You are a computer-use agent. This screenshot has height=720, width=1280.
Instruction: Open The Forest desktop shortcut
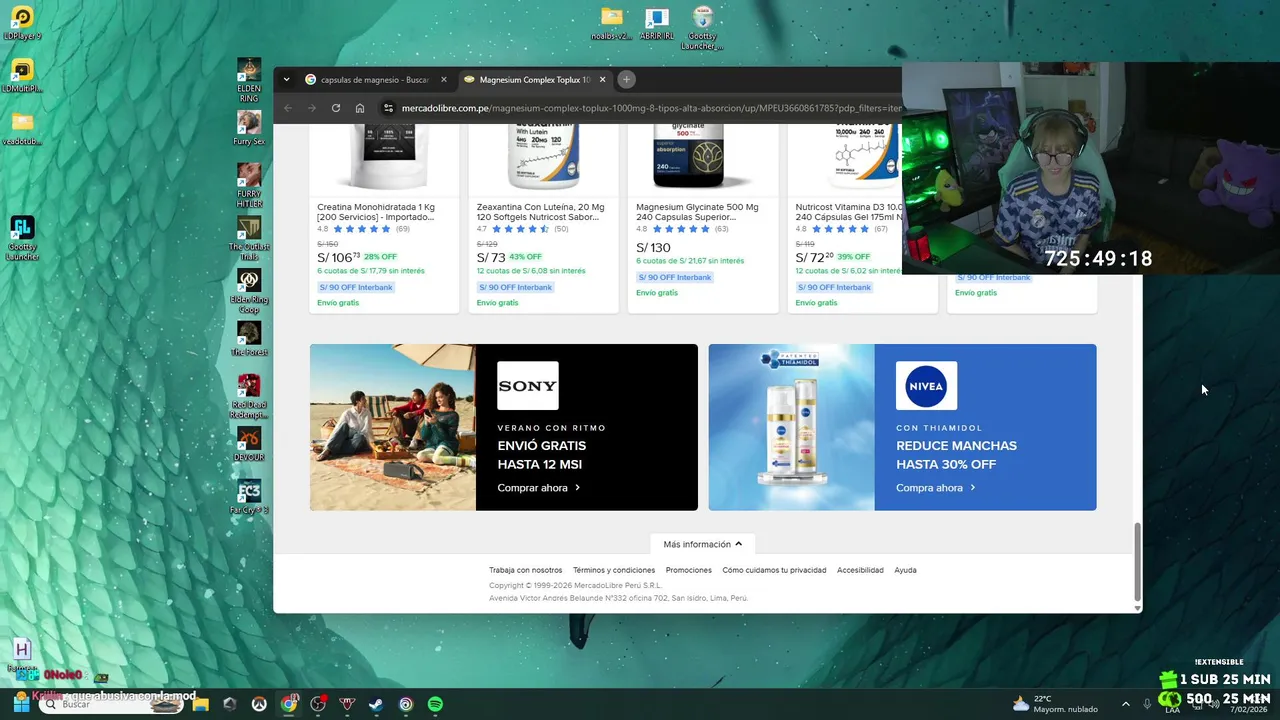click(x=249, y=338)
